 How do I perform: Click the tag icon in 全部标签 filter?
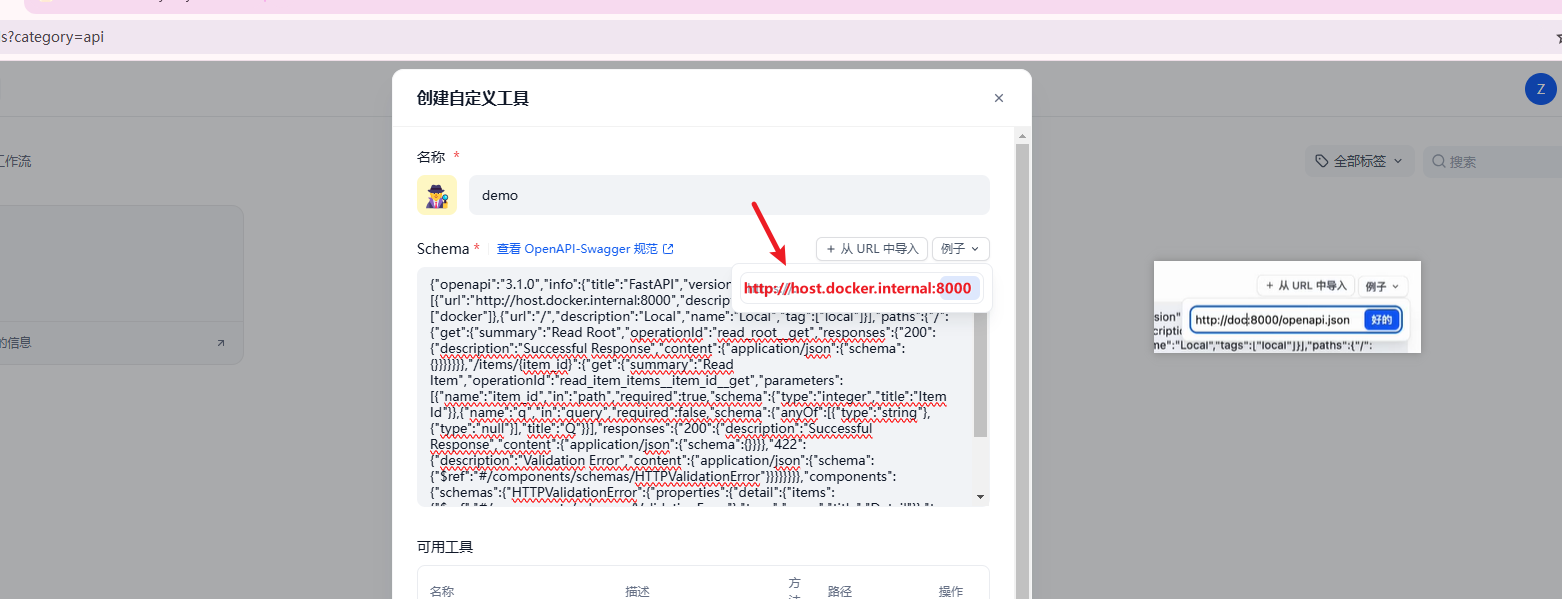point(1322,161)
